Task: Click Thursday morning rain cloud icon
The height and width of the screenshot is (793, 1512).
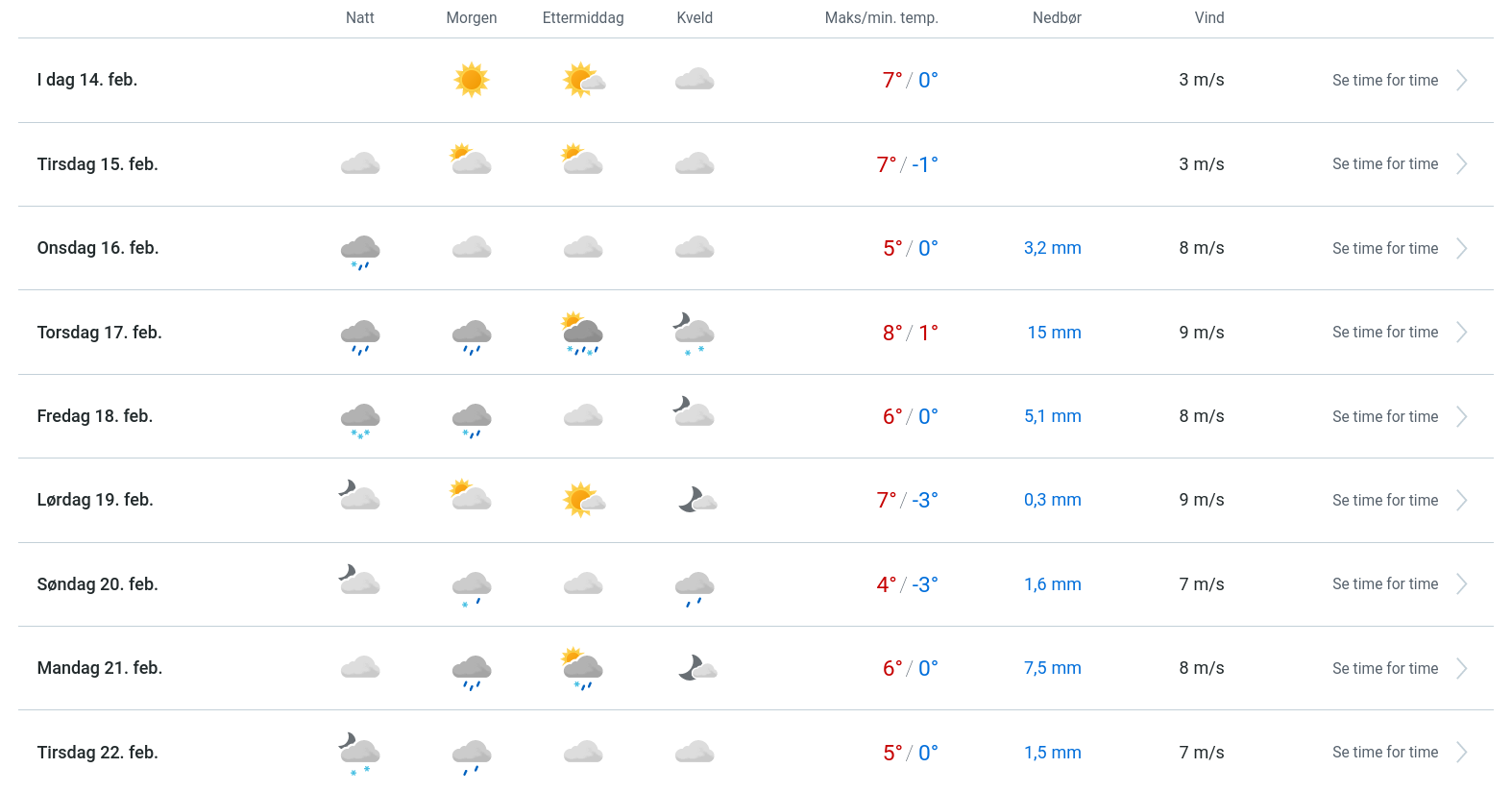Action: (472, 335)
